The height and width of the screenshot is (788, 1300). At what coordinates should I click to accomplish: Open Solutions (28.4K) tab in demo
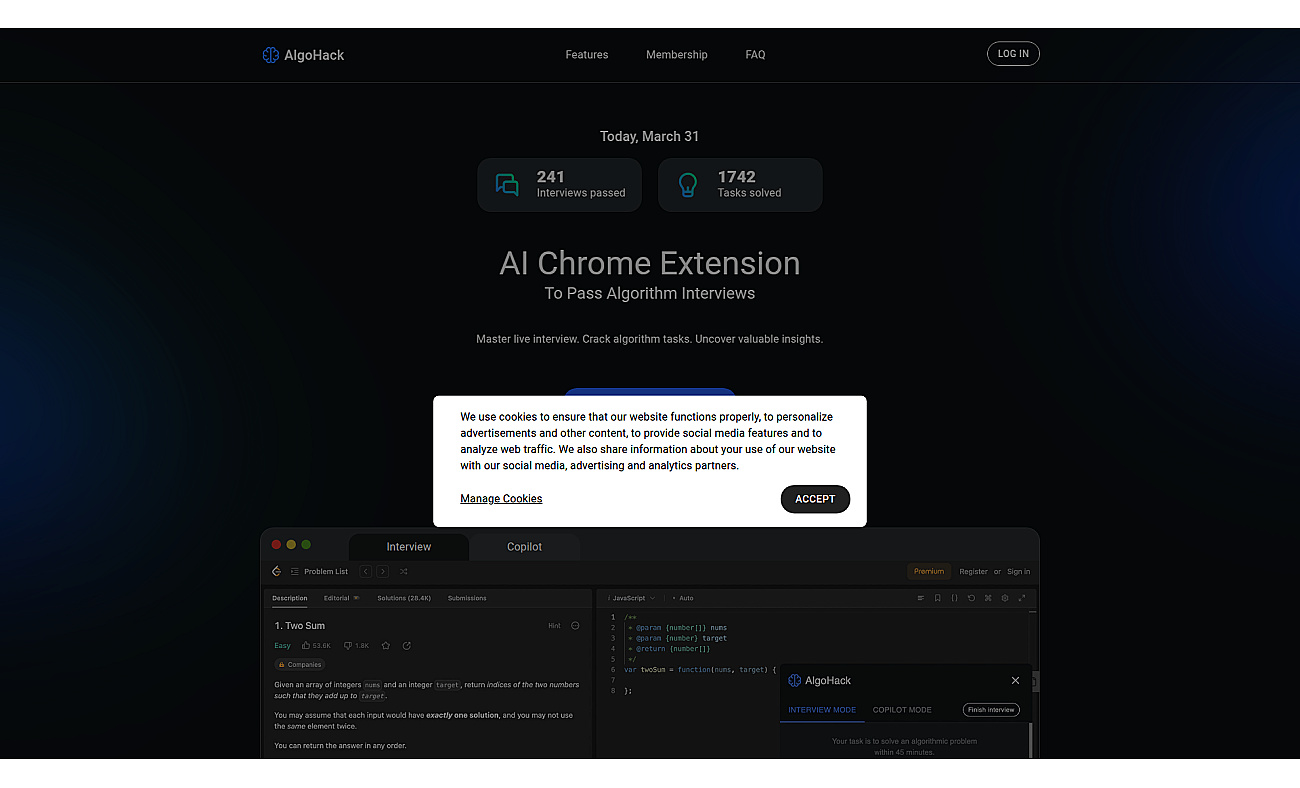404,598
